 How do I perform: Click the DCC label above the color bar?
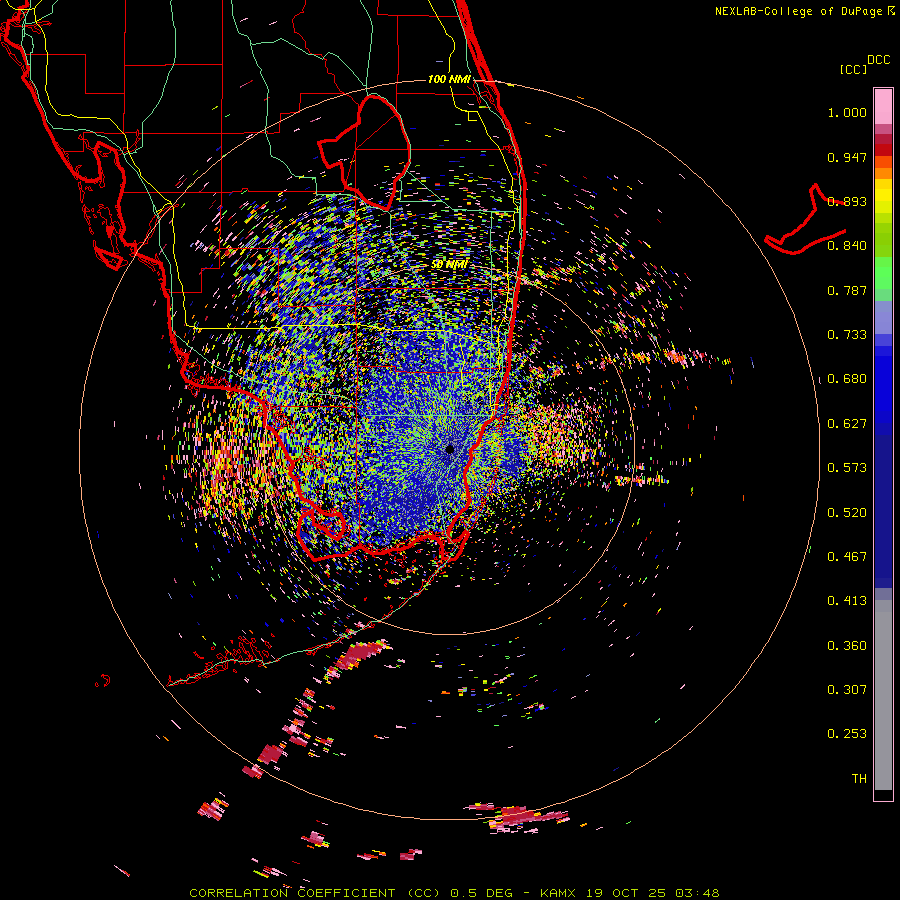(x=878, y=60)
